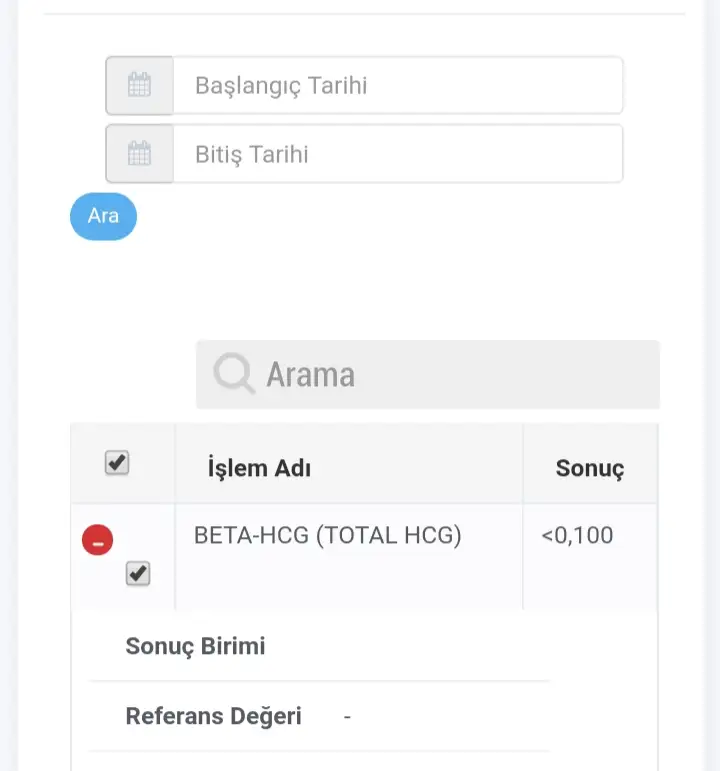Sort by the Sonuç column header

[x=590, y=467]
